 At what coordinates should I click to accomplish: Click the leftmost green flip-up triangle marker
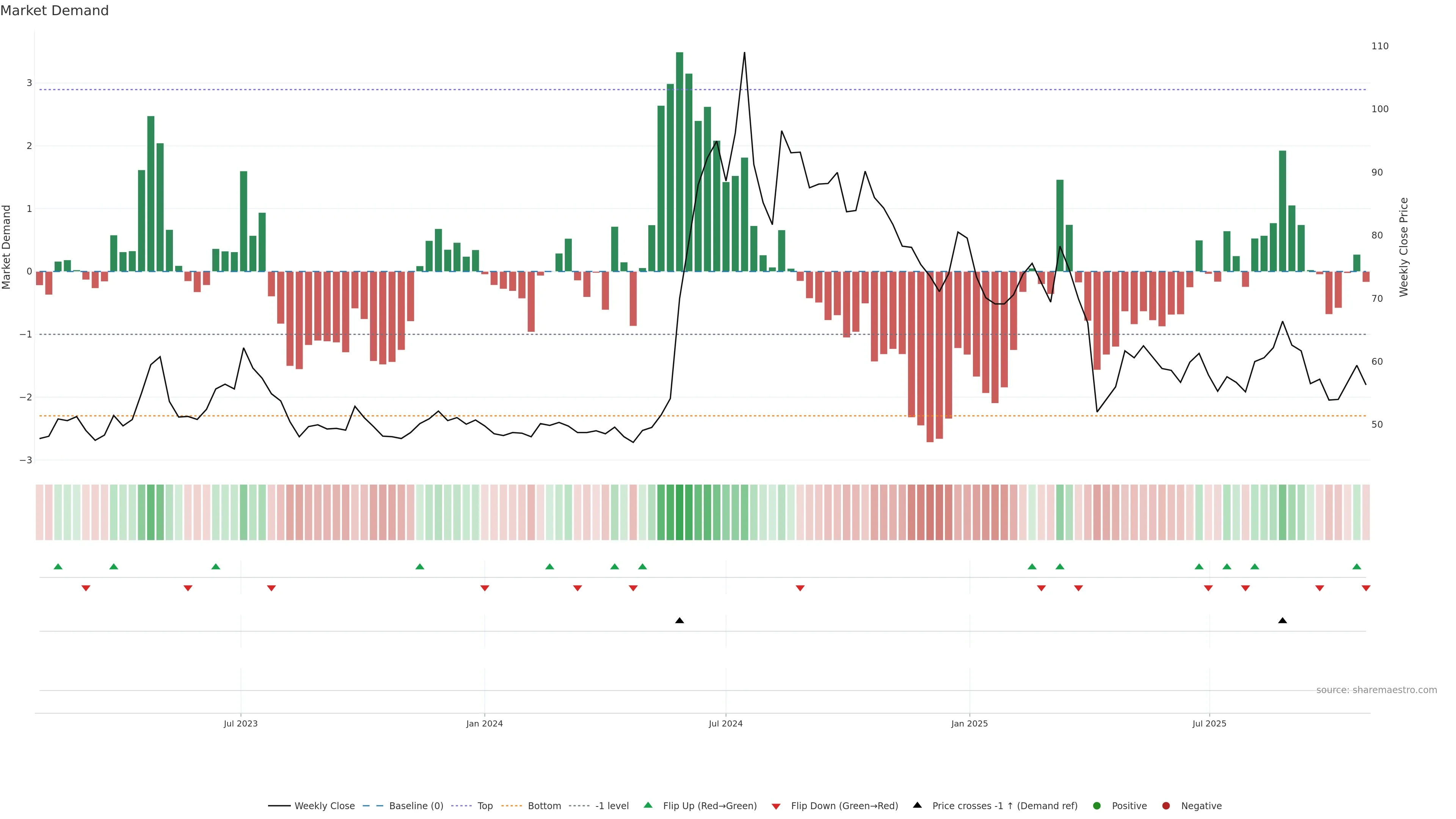58,566
